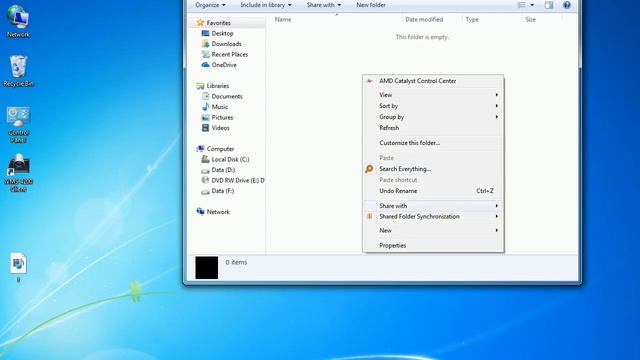Image resolution: width=640 pixels, height=360 pixels.
Task: Open the toolbar Share with dropdown
Action: coord(324,5)
